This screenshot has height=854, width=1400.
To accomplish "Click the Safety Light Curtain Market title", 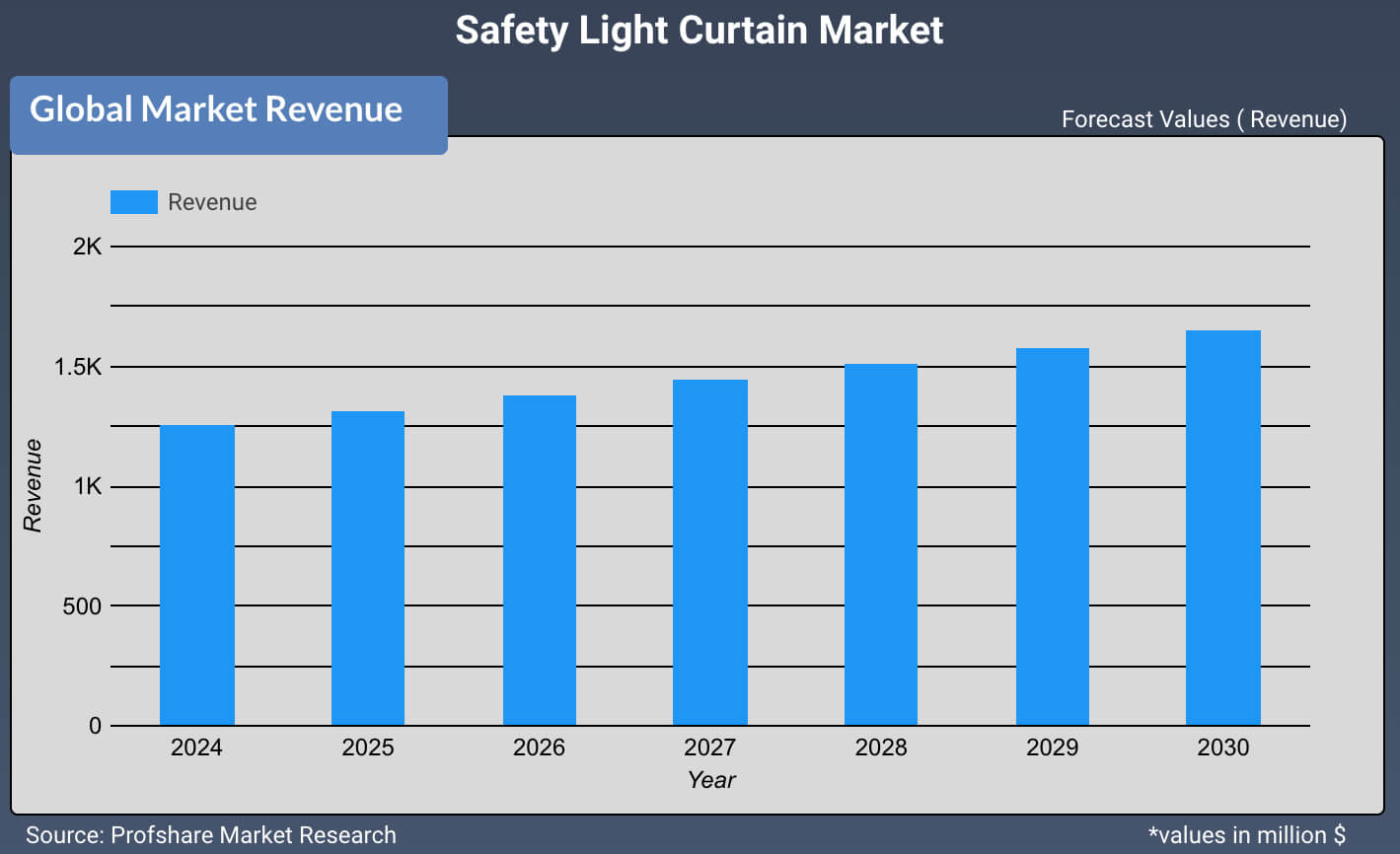I will tap(700, 31).
